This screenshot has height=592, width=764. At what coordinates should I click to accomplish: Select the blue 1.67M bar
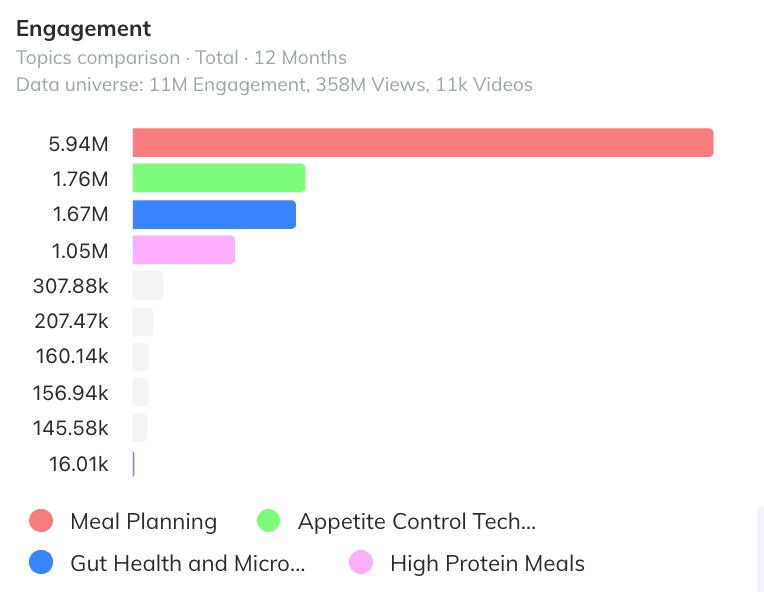click(x=214, y=214)
